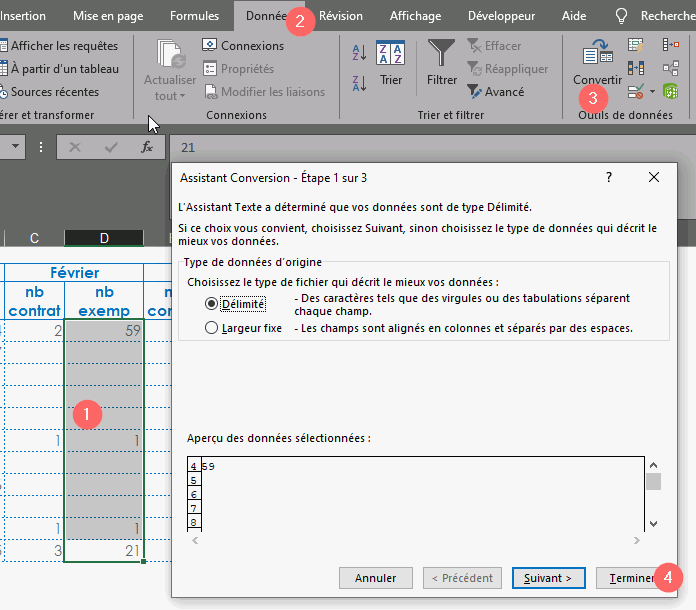Switch to the Formules ribbon tab
Screen dimensions: 696x610
[194, 16]
